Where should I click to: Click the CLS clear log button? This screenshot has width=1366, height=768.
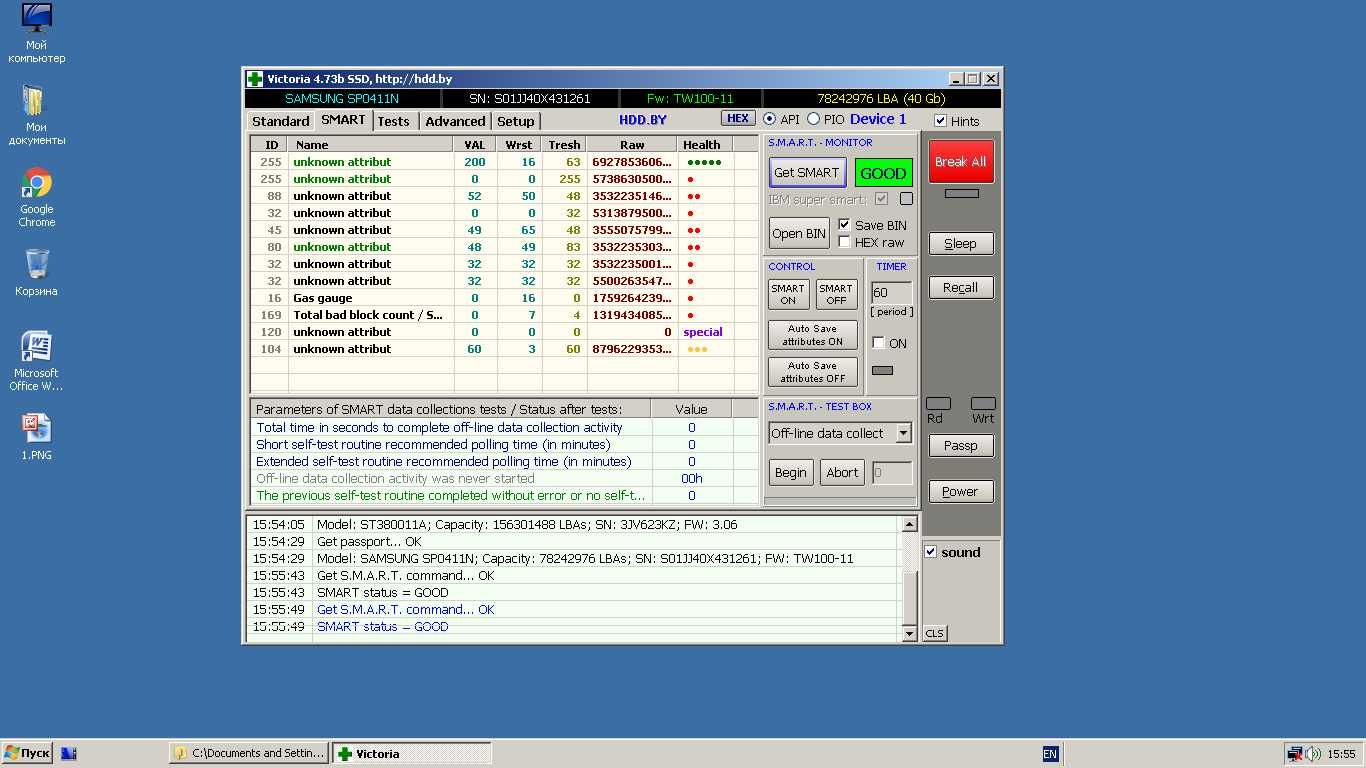tap(934, 633)
